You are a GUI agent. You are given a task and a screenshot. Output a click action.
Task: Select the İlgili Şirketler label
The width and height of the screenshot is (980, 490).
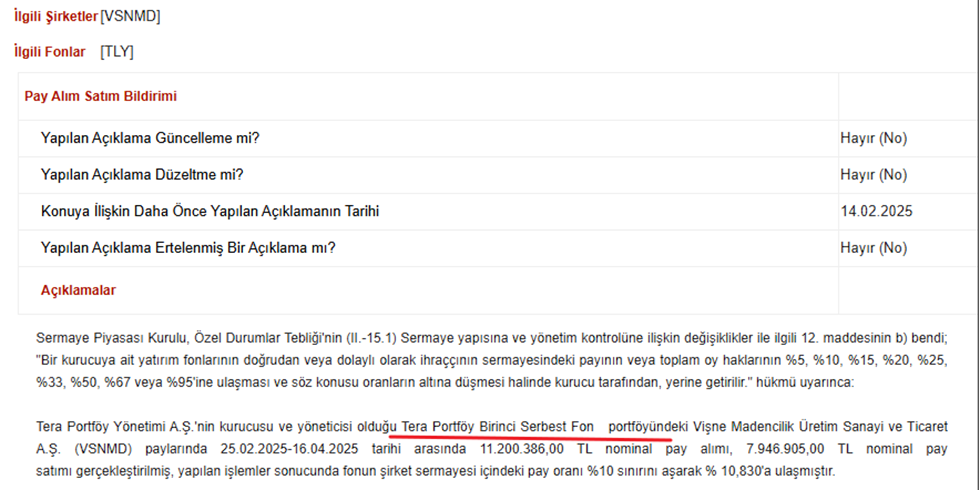click(x=56, y=17)
